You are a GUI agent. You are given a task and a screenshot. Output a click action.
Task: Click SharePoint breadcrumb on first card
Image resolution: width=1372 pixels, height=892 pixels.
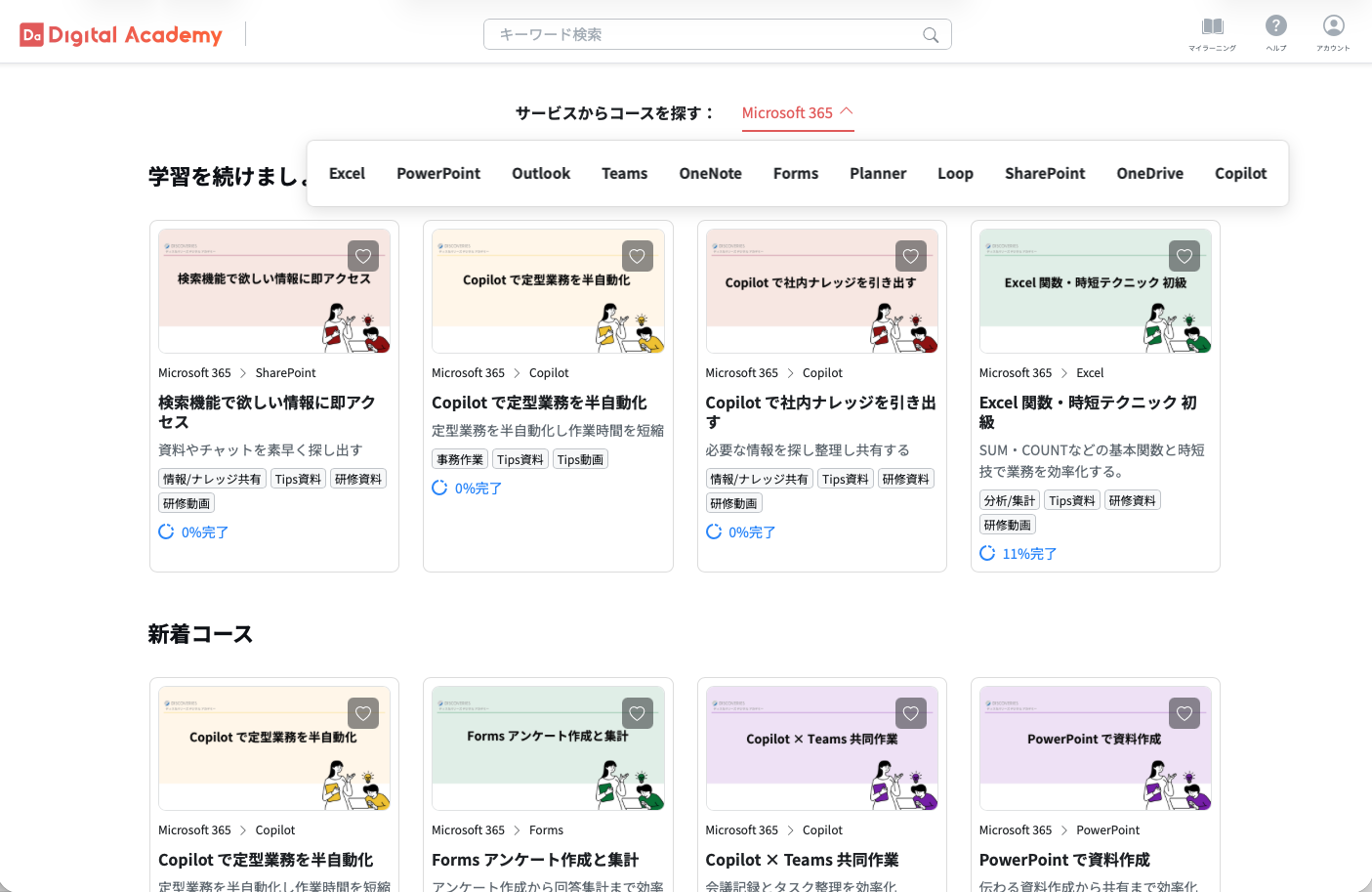click(285, 373)
